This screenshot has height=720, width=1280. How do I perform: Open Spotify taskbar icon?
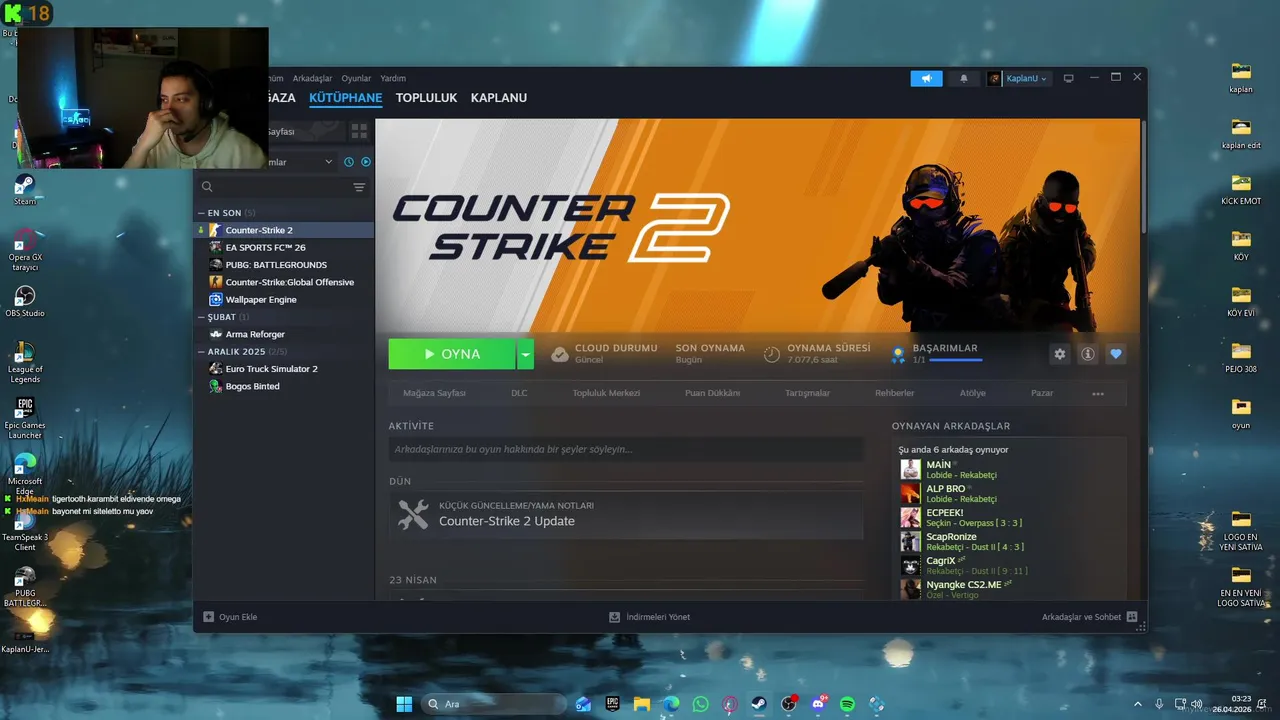pyautogui.click(x=847, y=704)
